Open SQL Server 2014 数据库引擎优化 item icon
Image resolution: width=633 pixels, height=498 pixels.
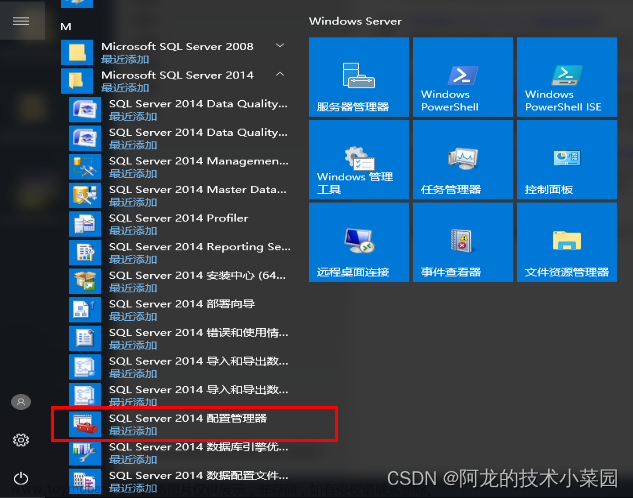point(85,453)
